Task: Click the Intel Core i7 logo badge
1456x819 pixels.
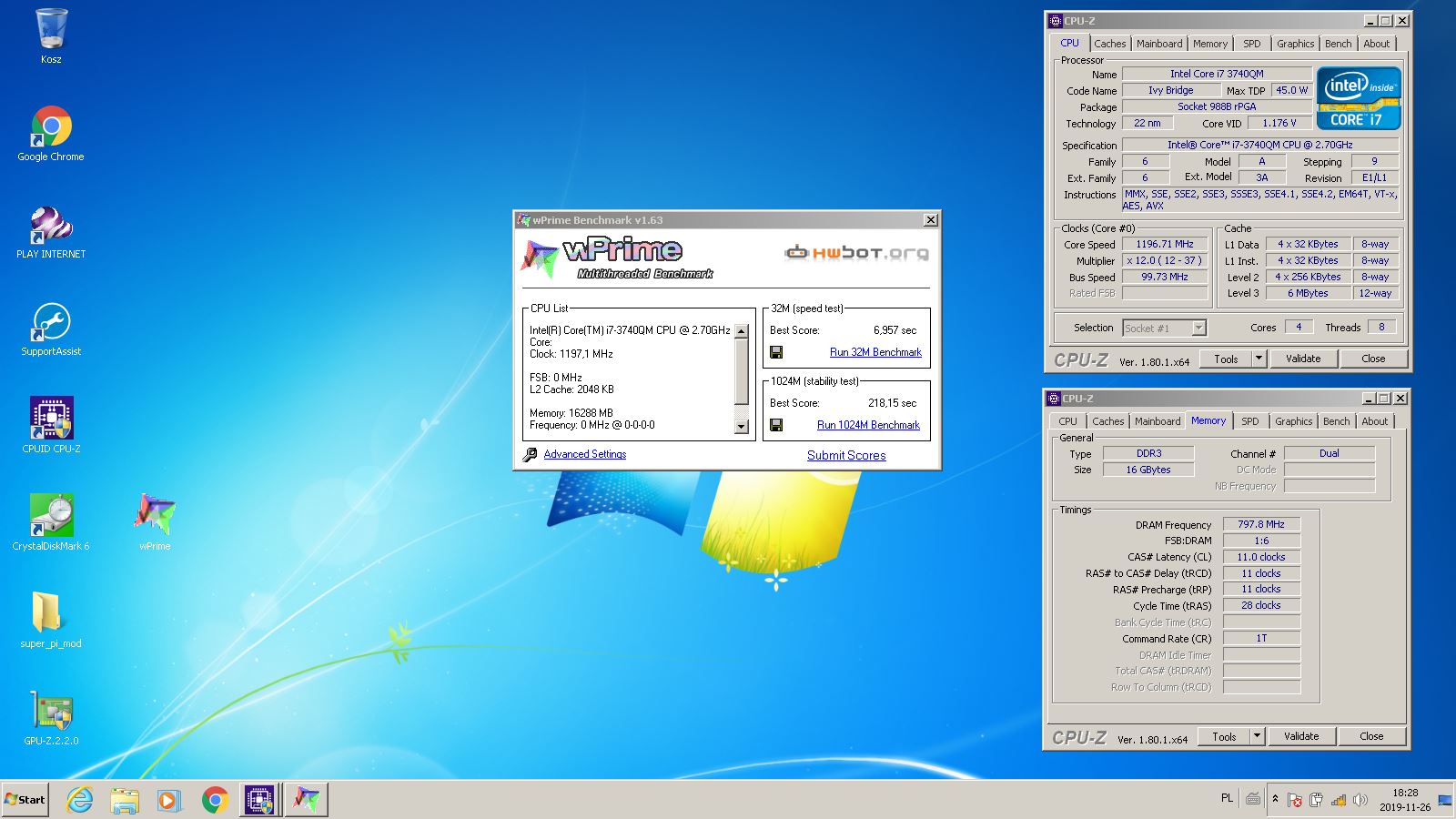Action: pos(1358,98)
